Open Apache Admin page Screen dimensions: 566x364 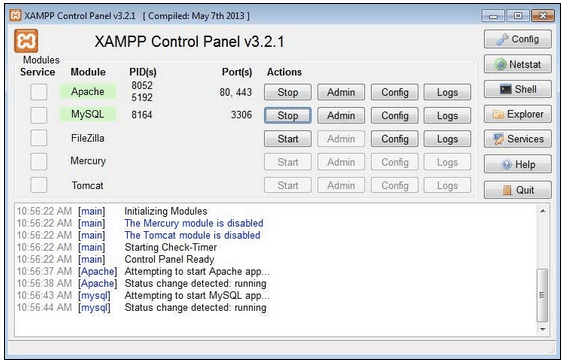point(341,92)
